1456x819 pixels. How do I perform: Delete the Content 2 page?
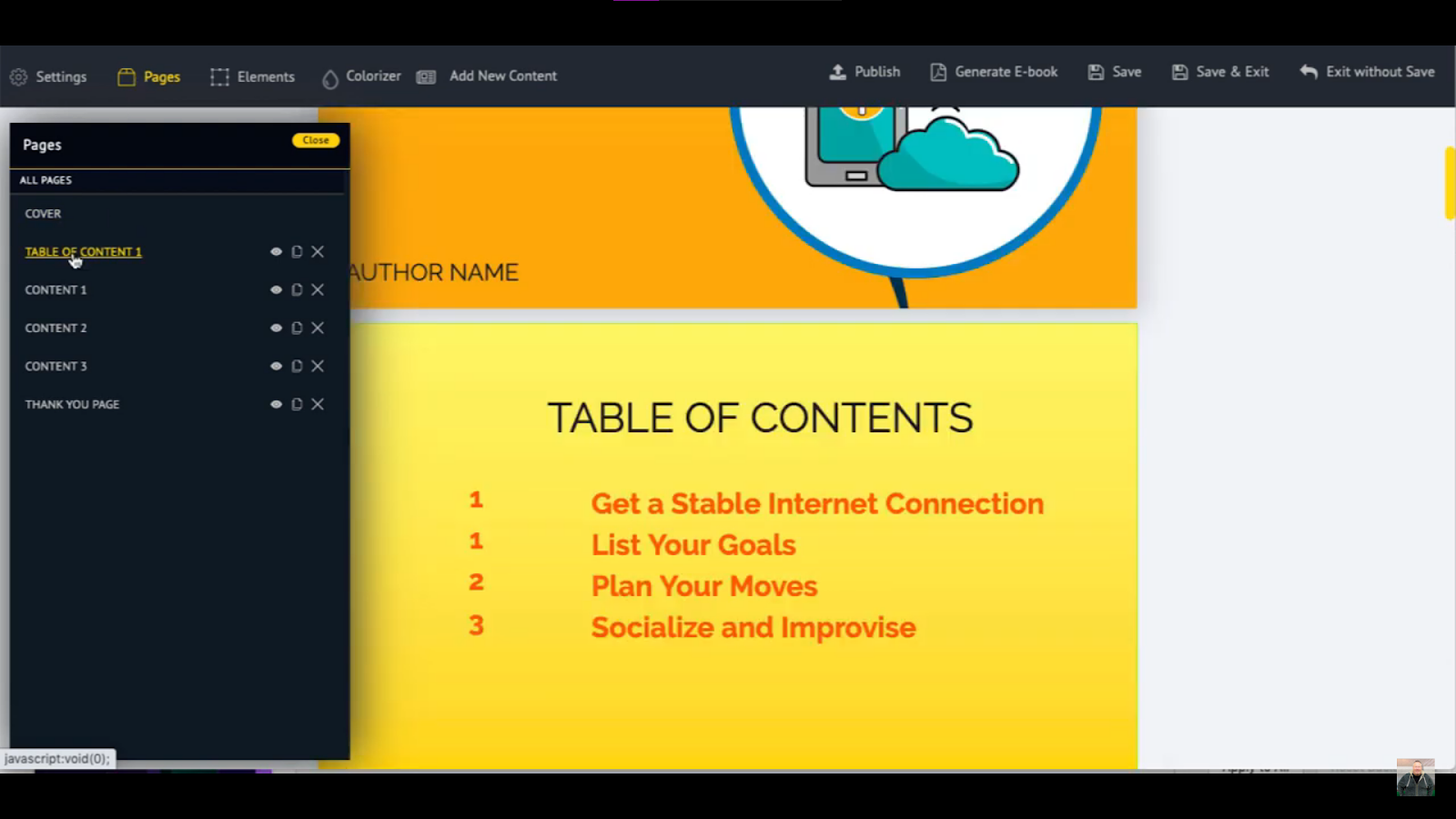(x=318, y=329)
